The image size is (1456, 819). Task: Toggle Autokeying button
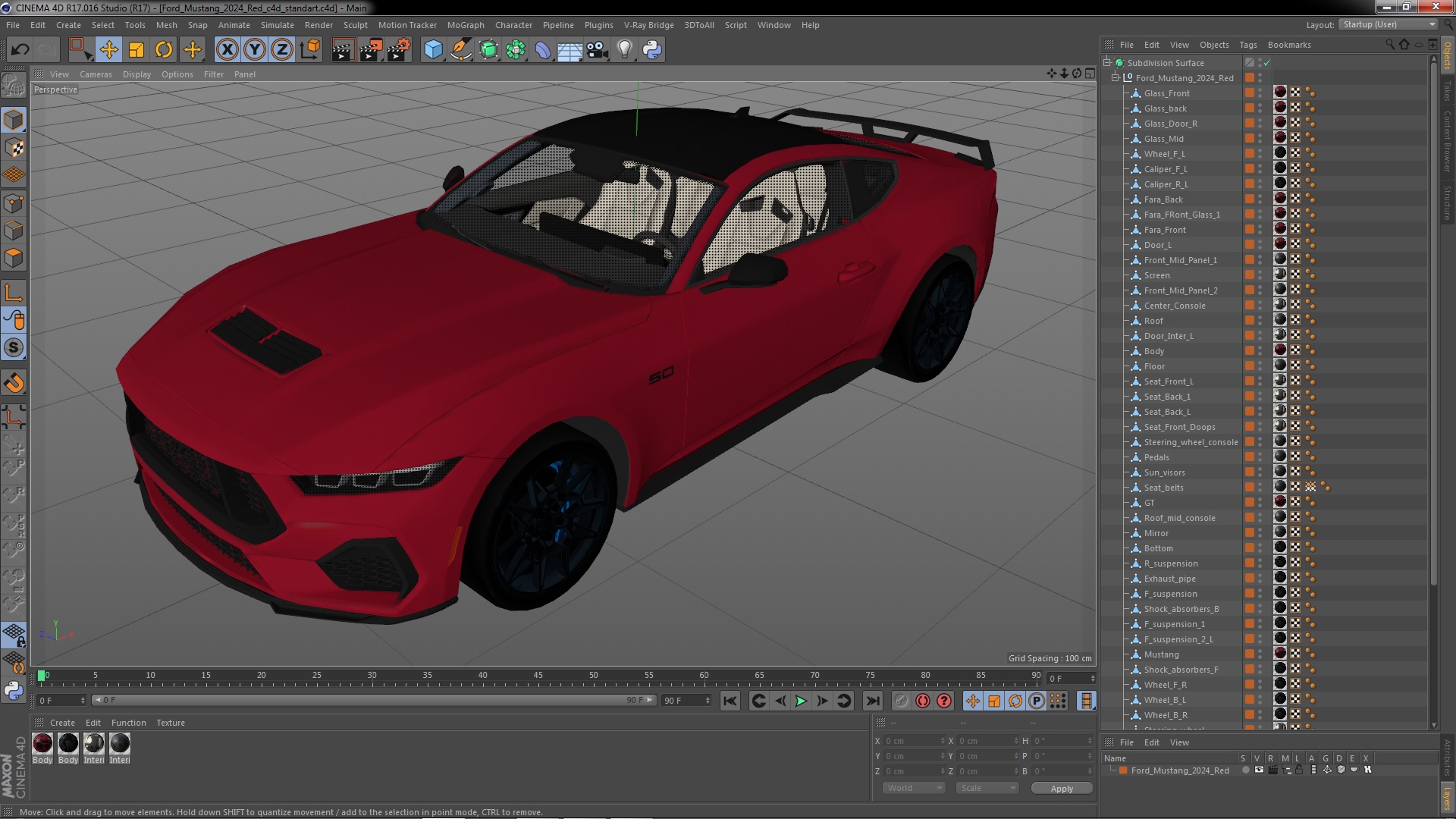[922, 701]
